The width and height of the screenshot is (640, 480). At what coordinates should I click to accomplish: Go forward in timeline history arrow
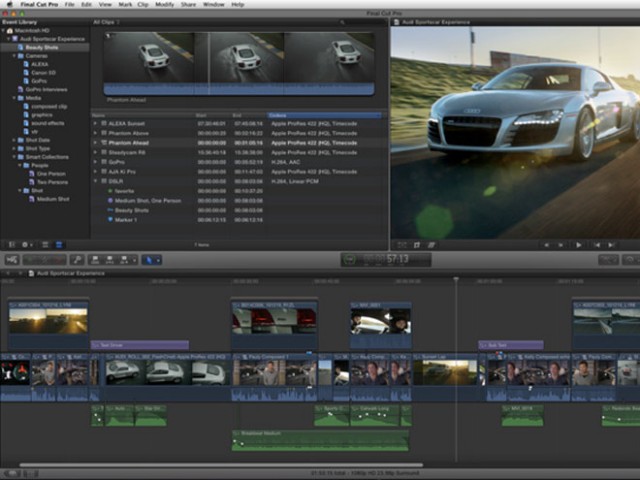point(20,273)
